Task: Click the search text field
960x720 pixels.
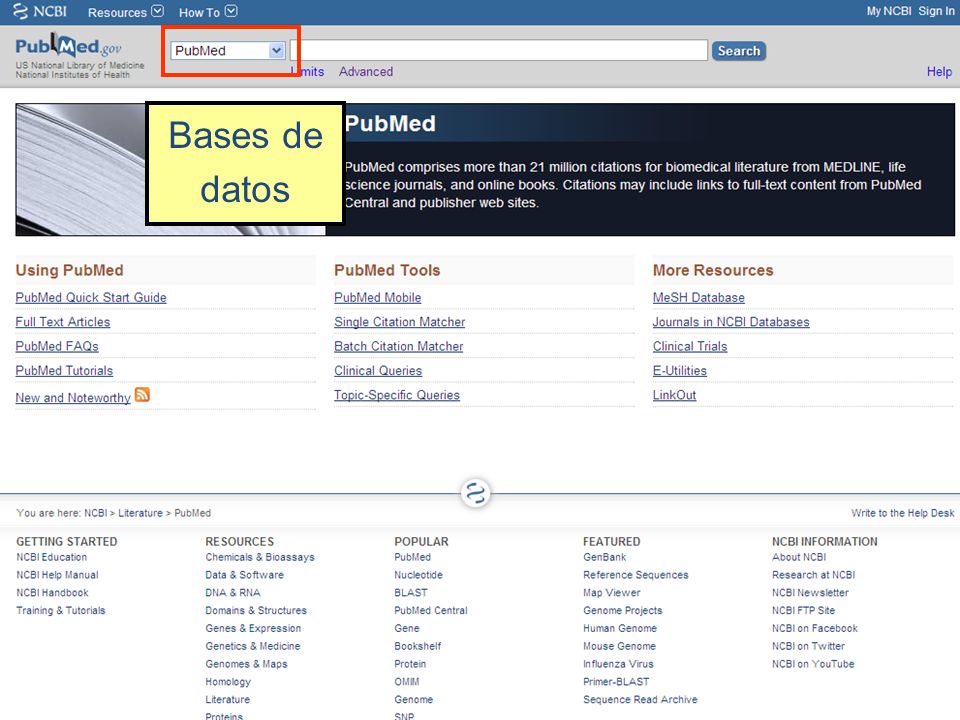Action: tap(499, 51)
